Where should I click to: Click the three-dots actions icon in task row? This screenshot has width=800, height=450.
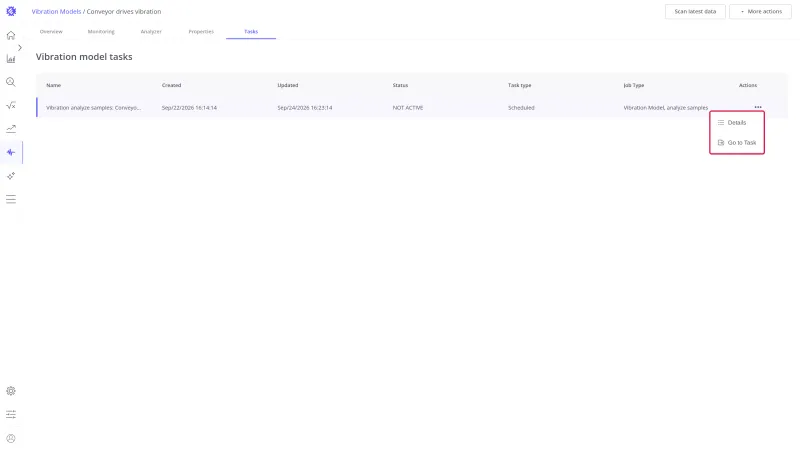tap(758, 107)
